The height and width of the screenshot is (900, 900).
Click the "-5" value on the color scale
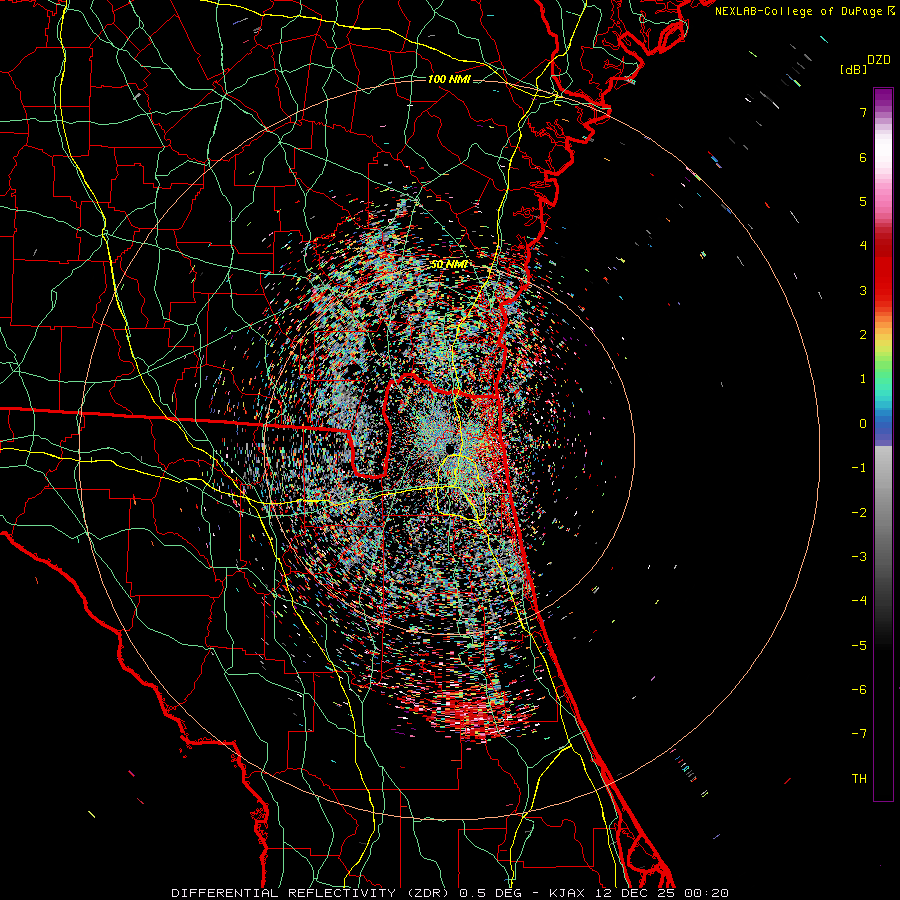tap(859, 646)
